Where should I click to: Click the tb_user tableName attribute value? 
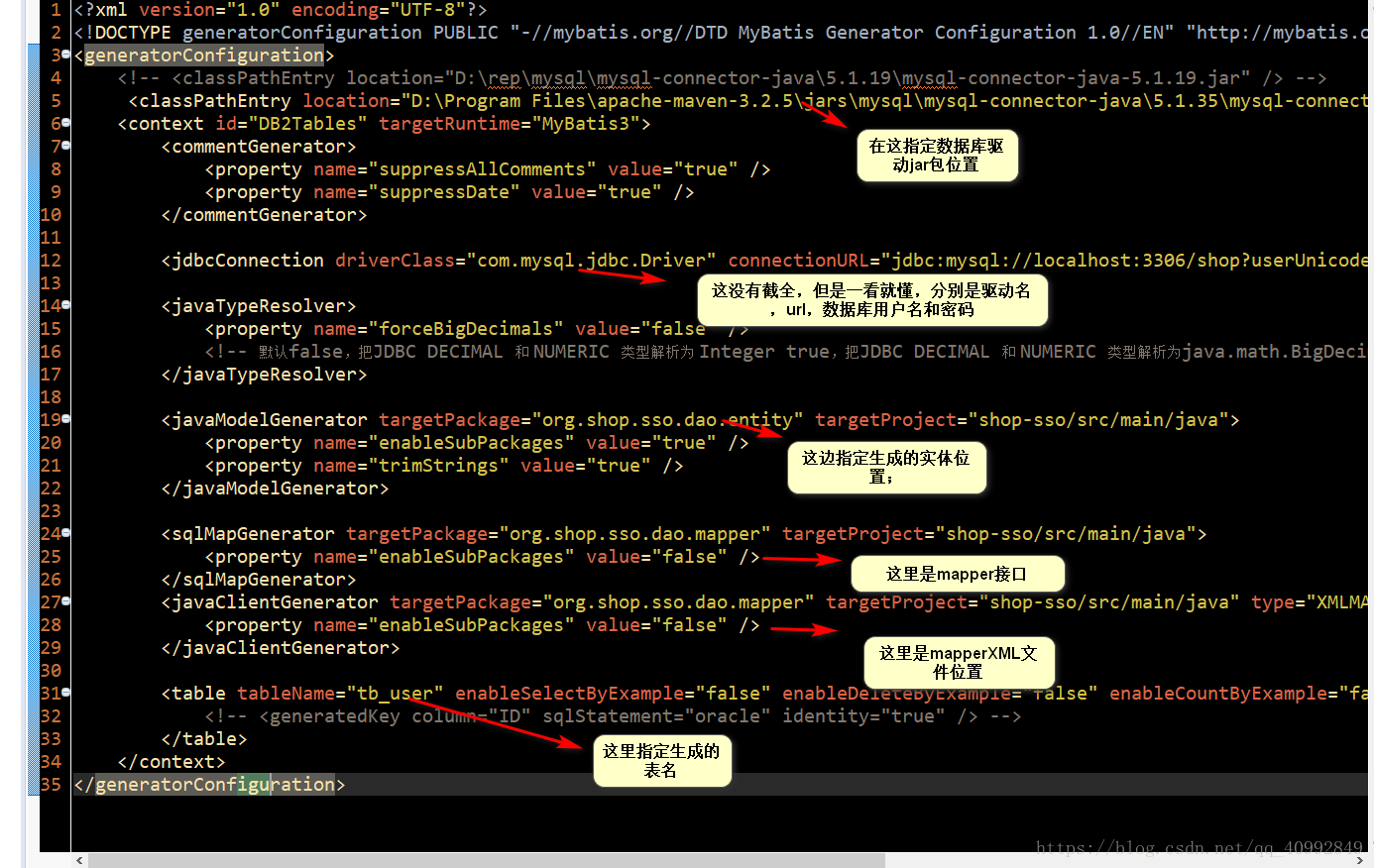tap(397, 693)
